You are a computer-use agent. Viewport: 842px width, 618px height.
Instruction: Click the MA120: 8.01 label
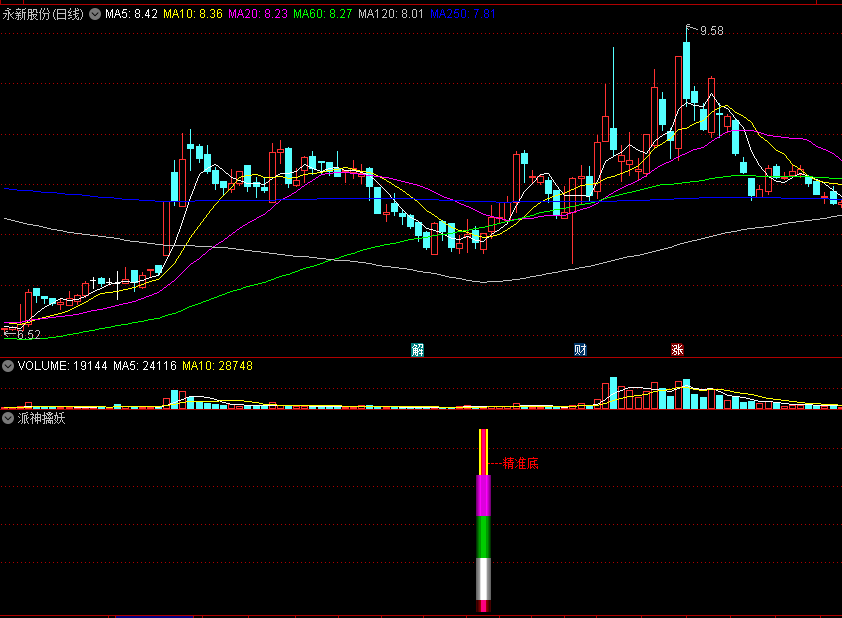(x=391, y=14)
